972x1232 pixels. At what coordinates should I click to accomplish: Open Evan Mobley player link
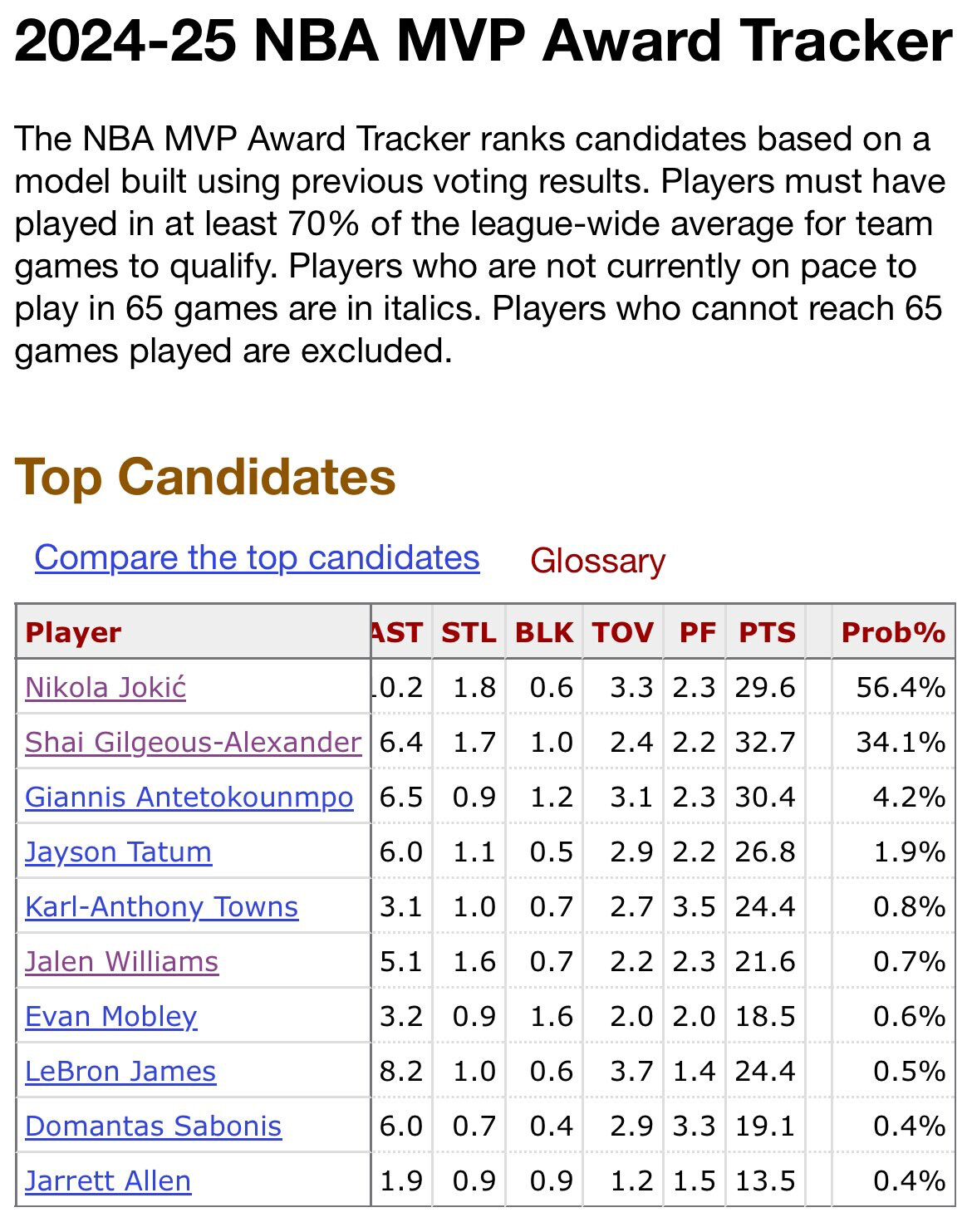111,1016
